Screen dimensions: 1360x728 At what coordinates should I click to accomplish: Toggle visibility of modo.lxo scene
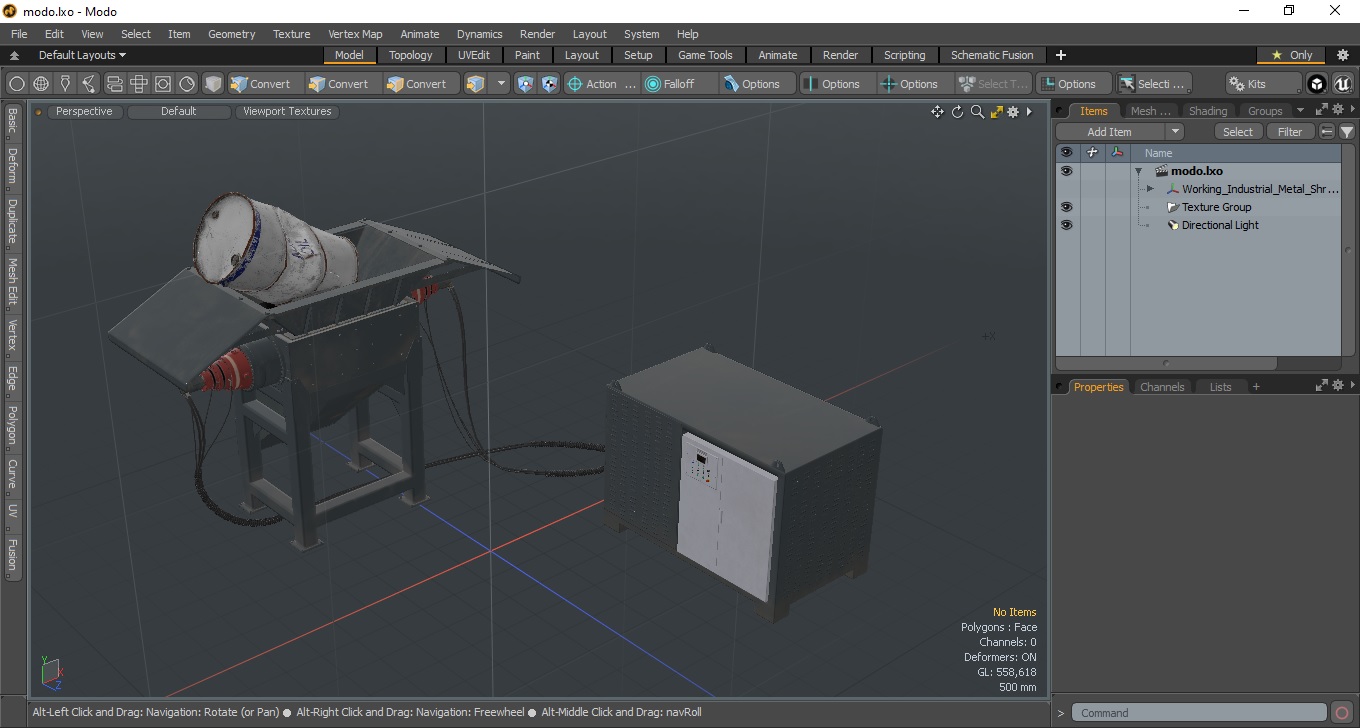tap(1066, 171)
